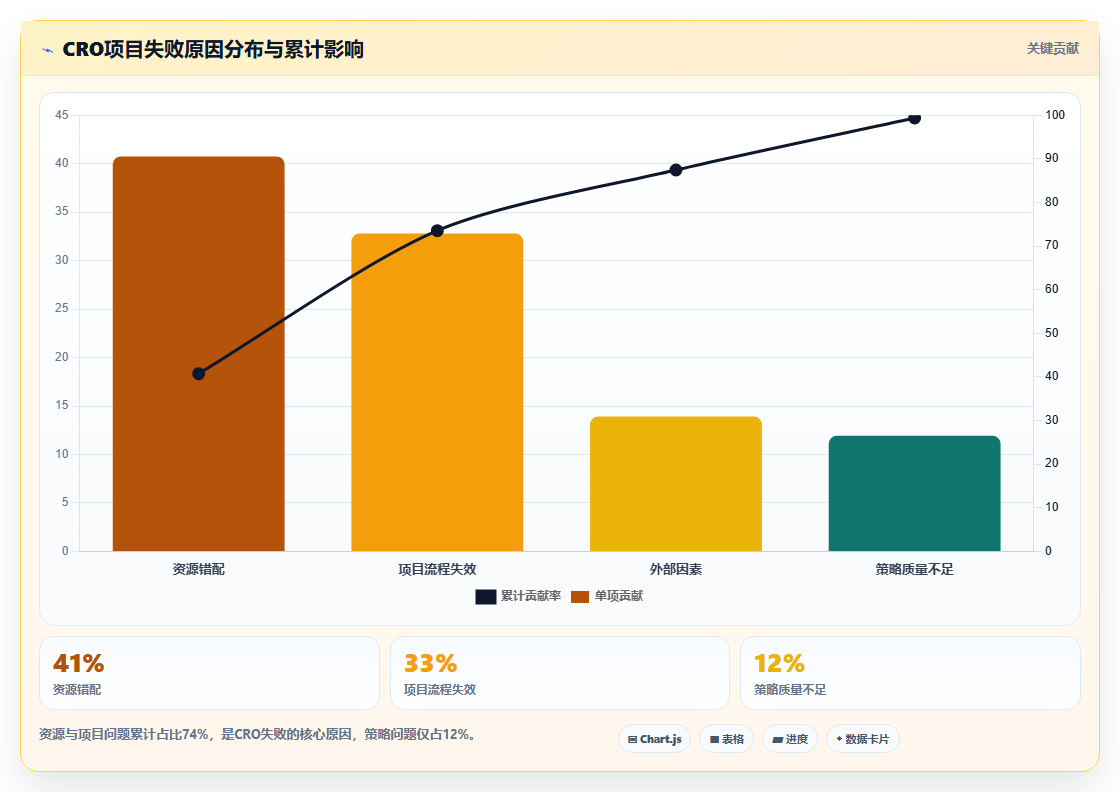Click the lightning icon beside the title
1120x792 pixels.
(x=48, y=50)
